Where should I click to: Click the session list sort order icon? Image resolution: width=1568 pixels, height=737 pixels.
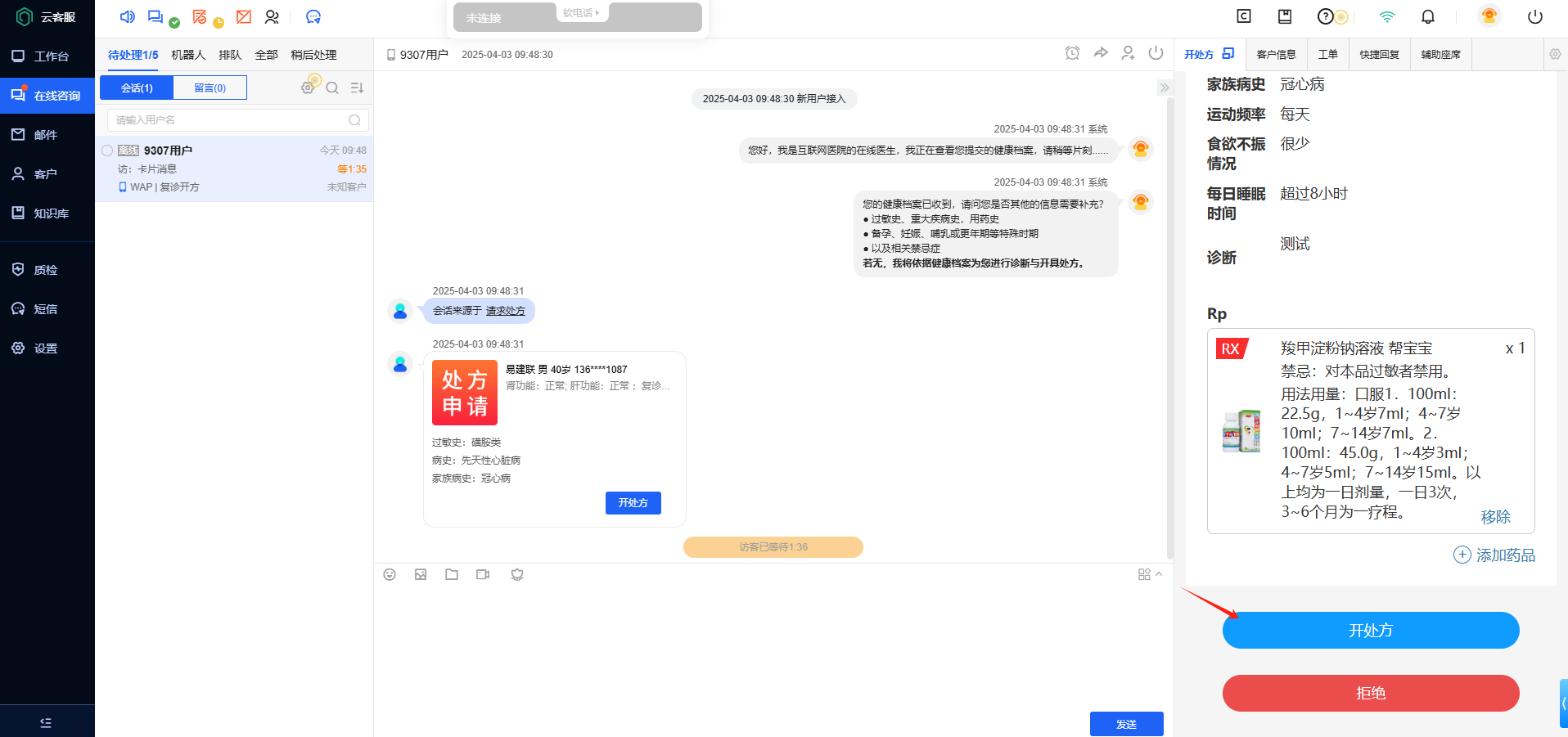(x=357, y=88)
